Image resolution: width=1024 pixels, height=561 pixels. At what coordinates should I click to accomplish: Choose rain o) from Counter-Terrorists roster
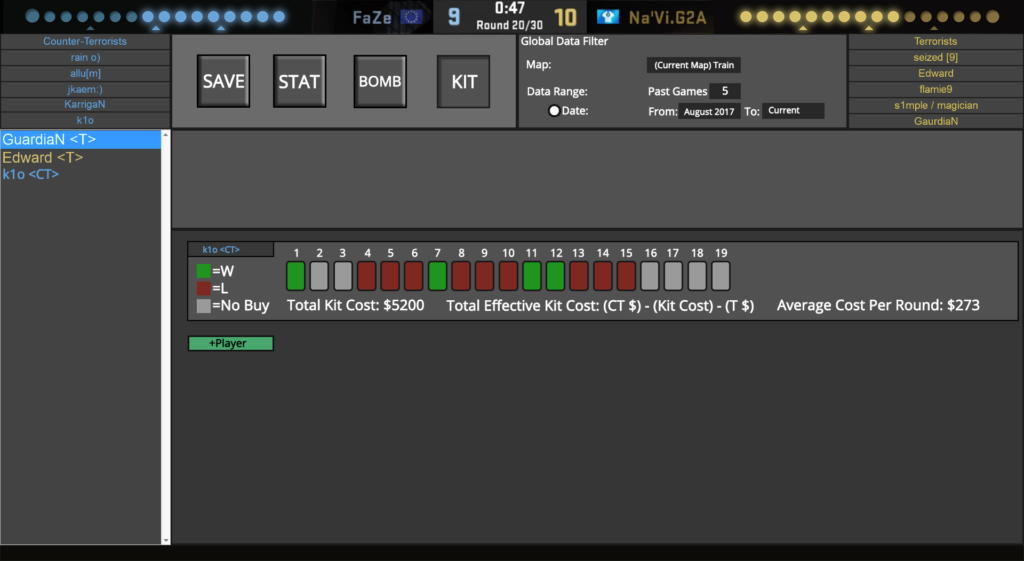[x=85, y=57]
